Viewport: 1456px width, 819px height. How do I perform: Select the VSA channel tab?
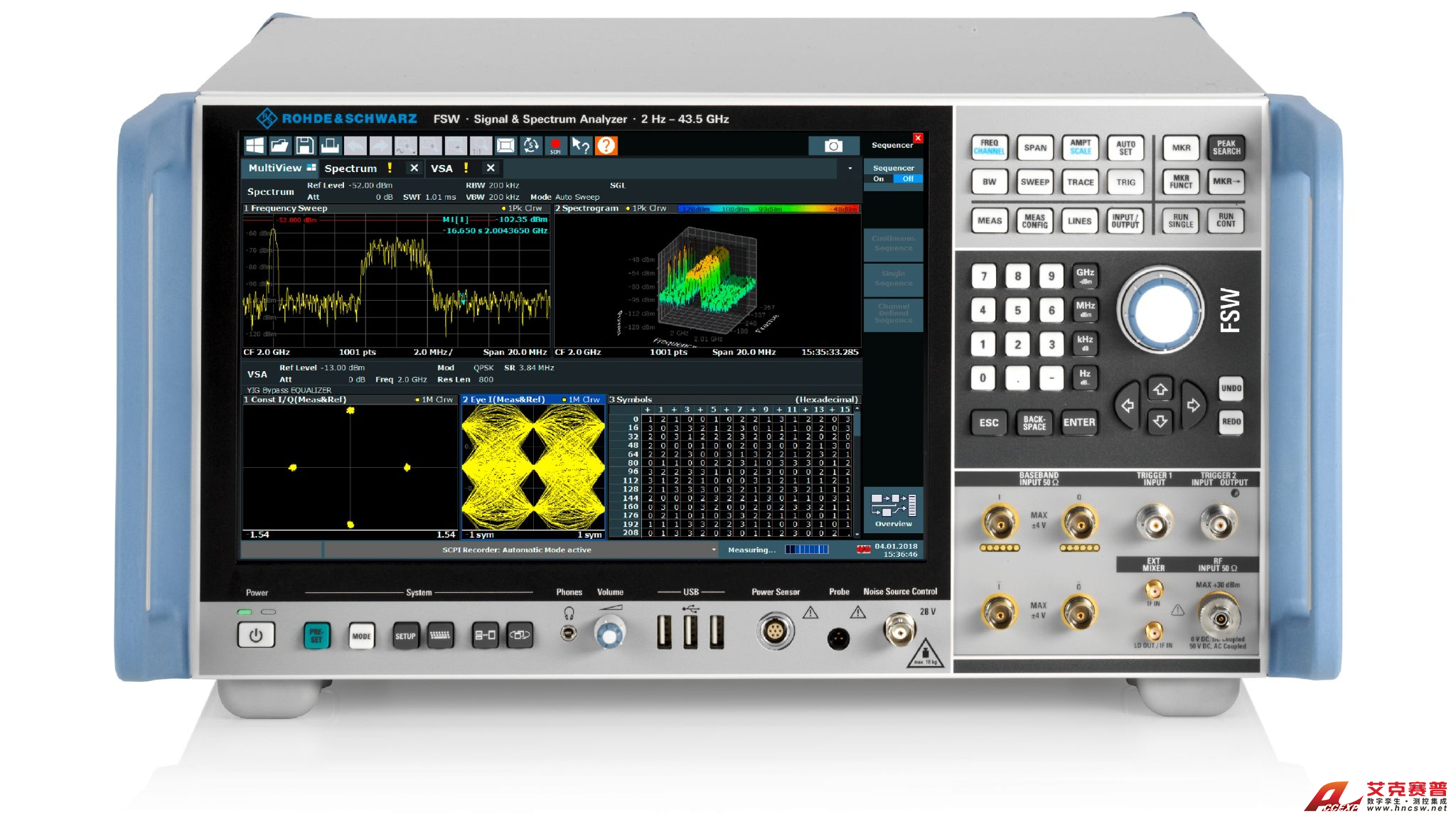(x=441, y=168)
